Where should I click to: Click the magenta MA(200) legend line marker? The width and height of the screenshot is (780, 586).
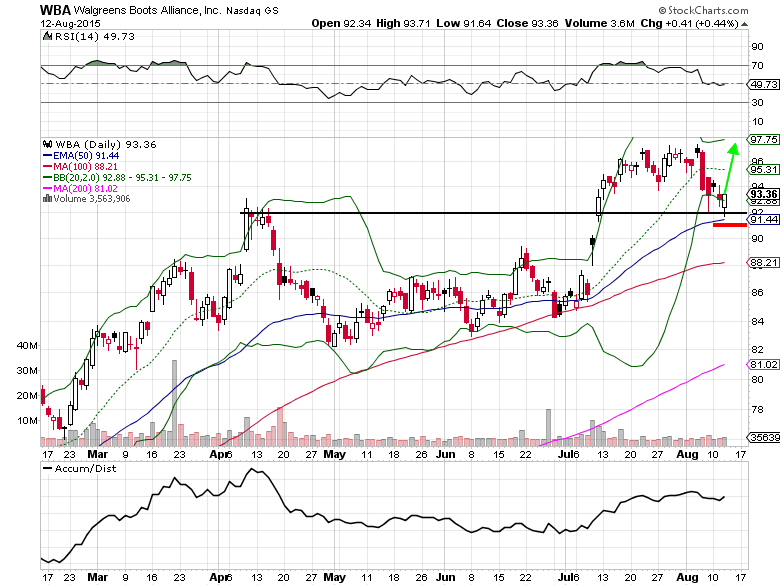pyautogui.click(x=47, y=186)
